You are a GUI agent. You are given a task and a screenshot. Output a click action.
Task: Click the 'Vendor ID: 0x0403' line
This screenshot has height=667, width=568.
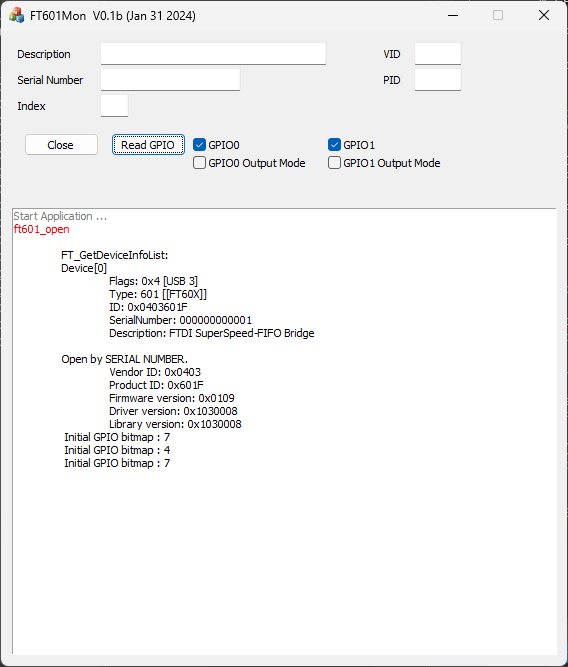155,372
